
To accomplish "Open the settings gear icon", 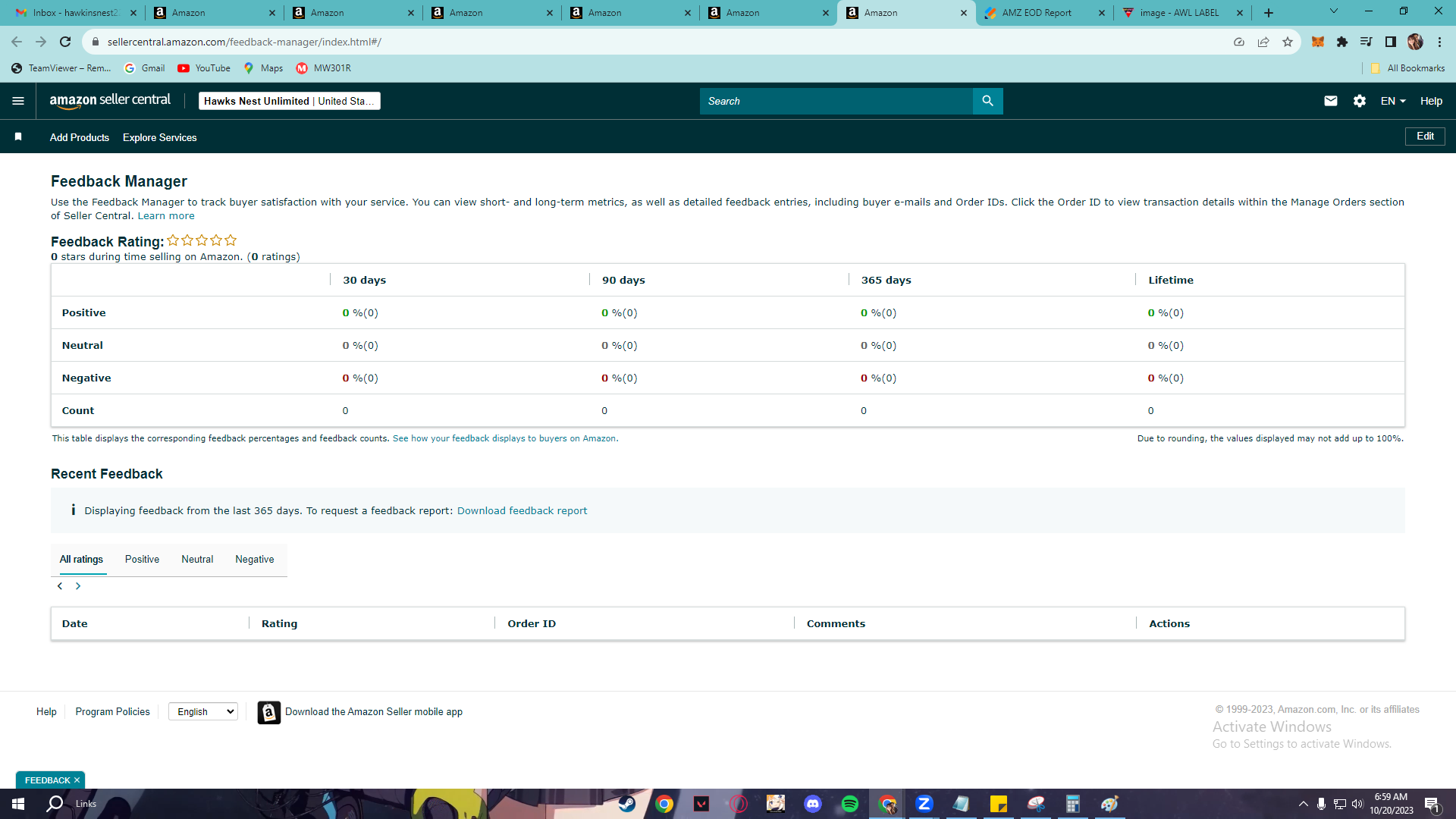I will click(x=1360, y=101).
